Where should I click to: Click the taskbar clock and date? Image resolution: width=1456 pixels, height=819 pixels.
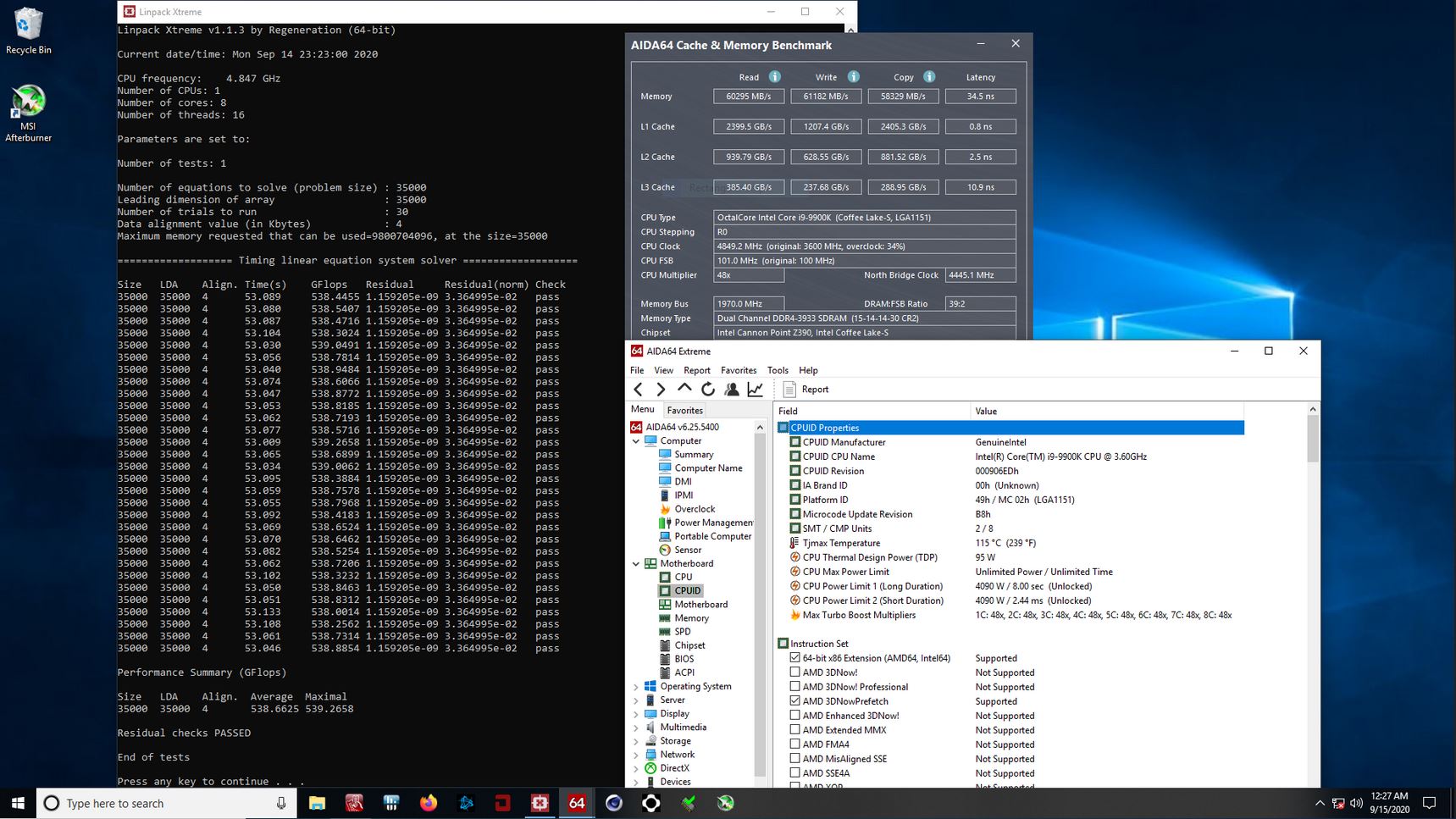[1389, 803]
